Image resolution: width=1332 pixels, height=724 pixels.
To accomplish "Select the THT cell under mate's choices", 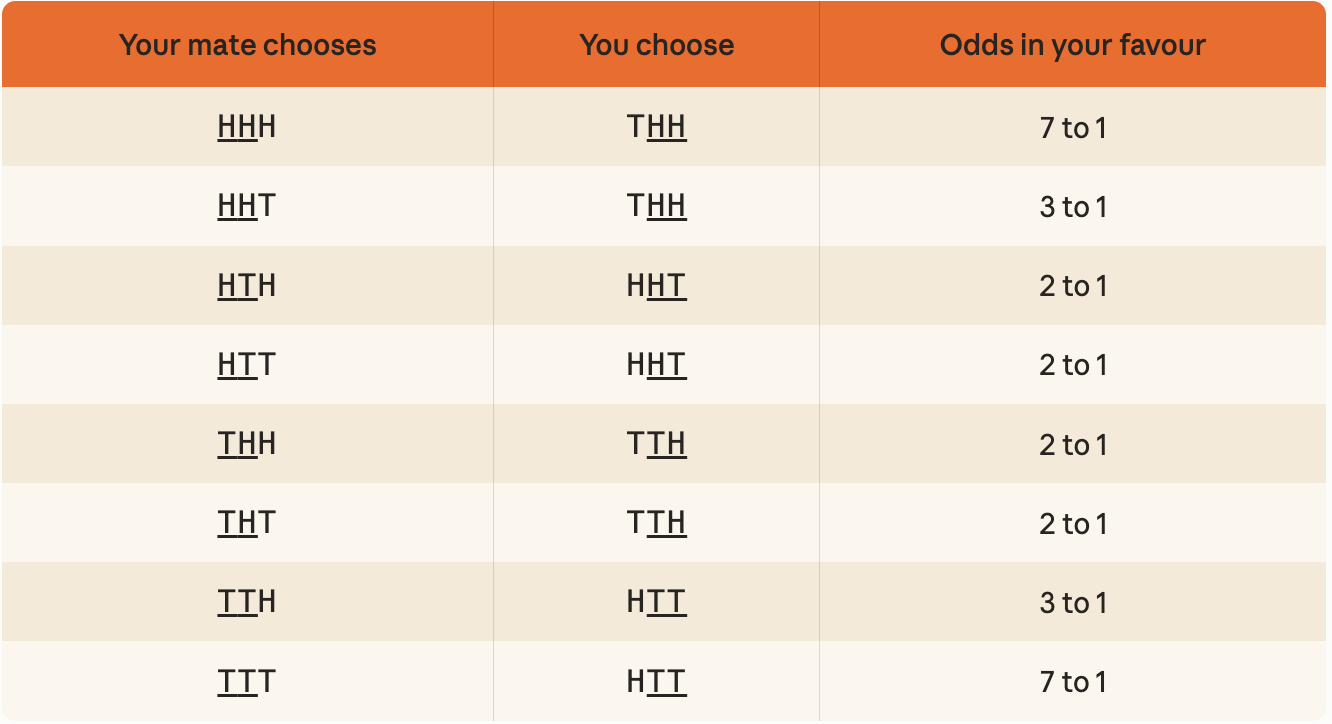I will 247,523.
